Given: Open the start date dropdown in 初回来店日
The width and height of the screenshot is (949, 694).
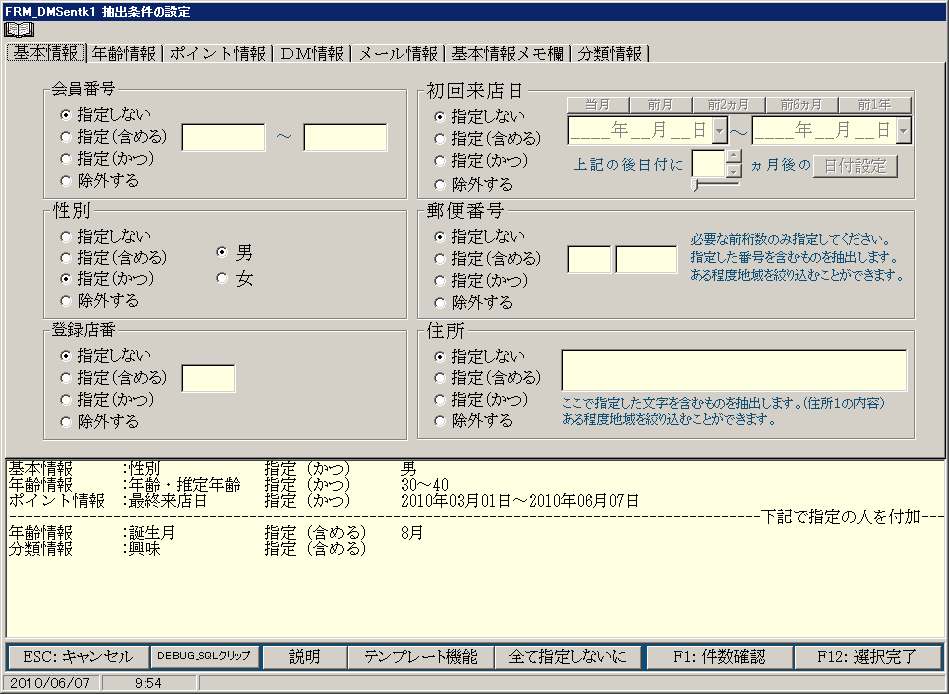Looking at the screenshot, I should tap(719, 131).
